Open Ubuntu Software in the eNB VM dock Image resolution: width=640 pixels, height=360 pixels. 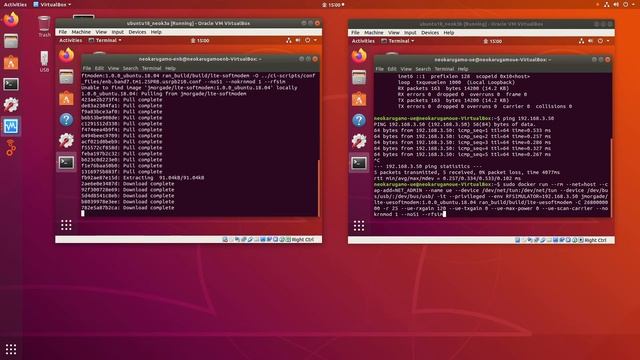pyautogui.click(x=66, y=98)
